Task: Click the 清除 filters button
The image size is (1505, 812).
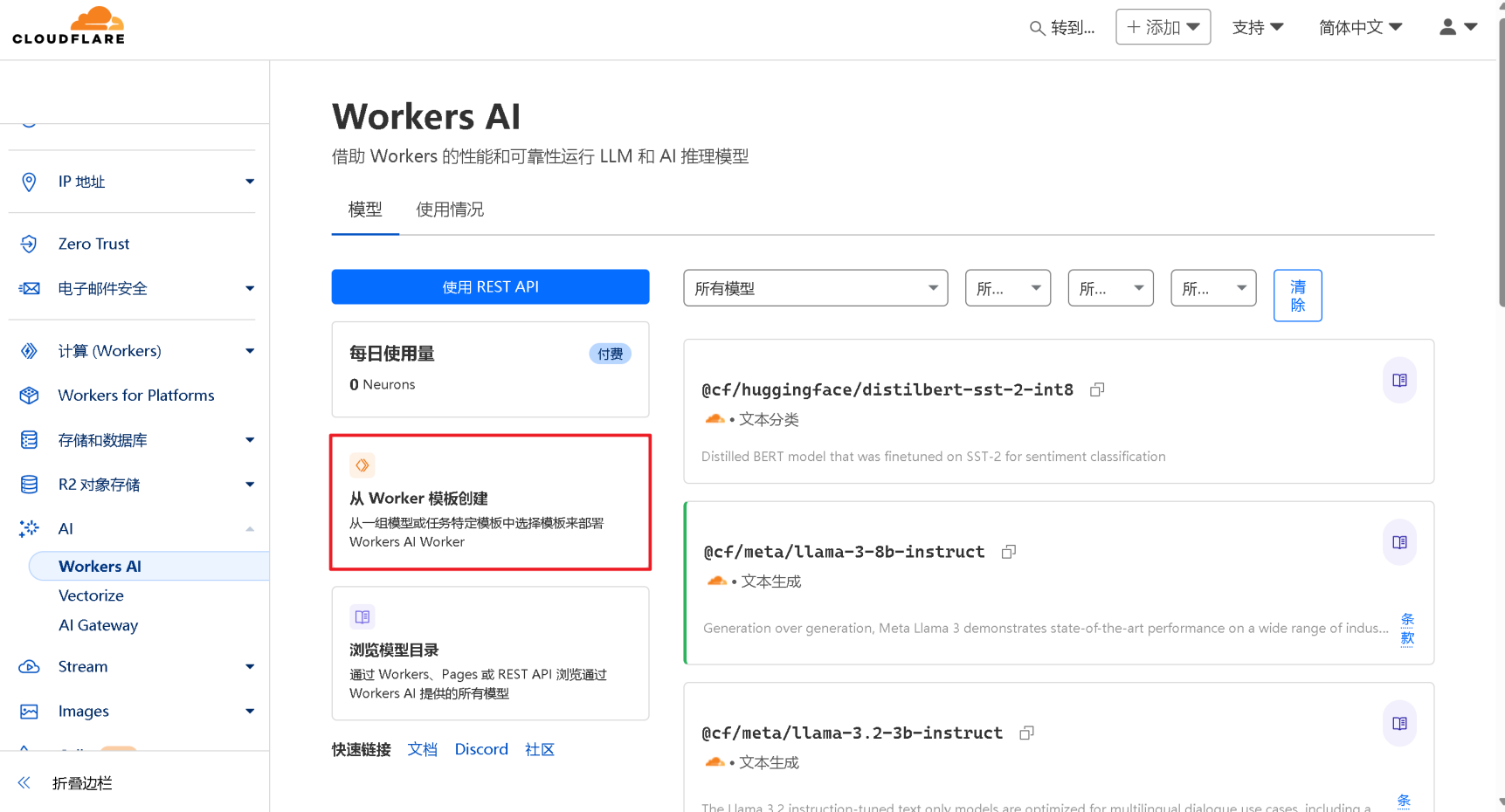Action: [x=1297, y=296]
